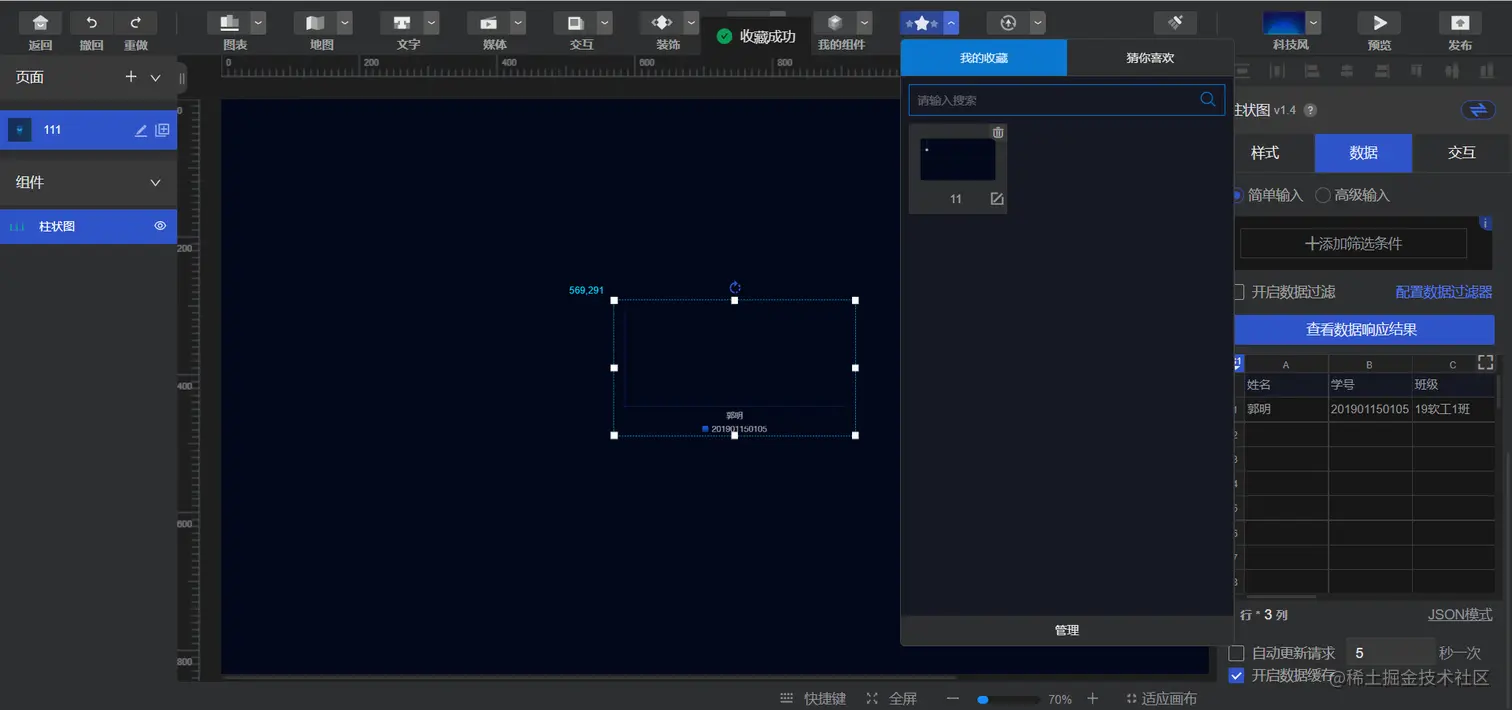Open the 文字 text components icon
The image size is (1512, 710).
[x=402, y=23]
